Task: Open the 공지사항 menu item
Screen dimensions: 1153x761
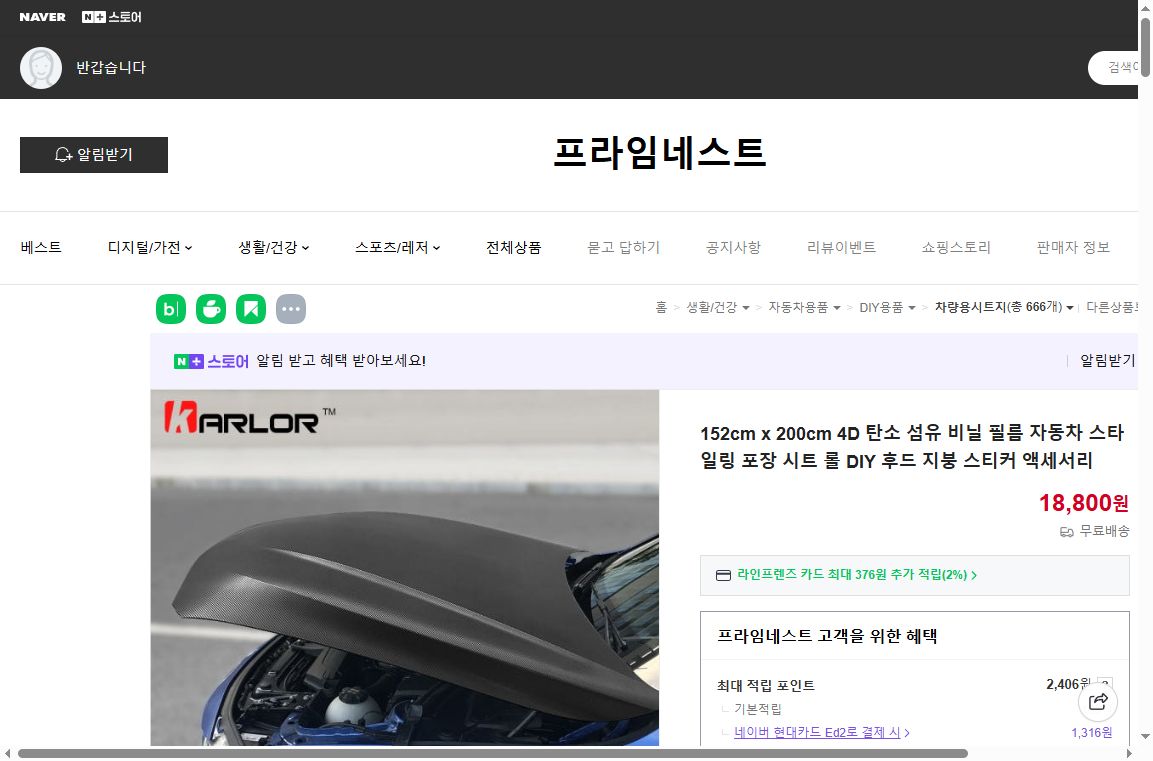Action: click(x=733, y=247)
